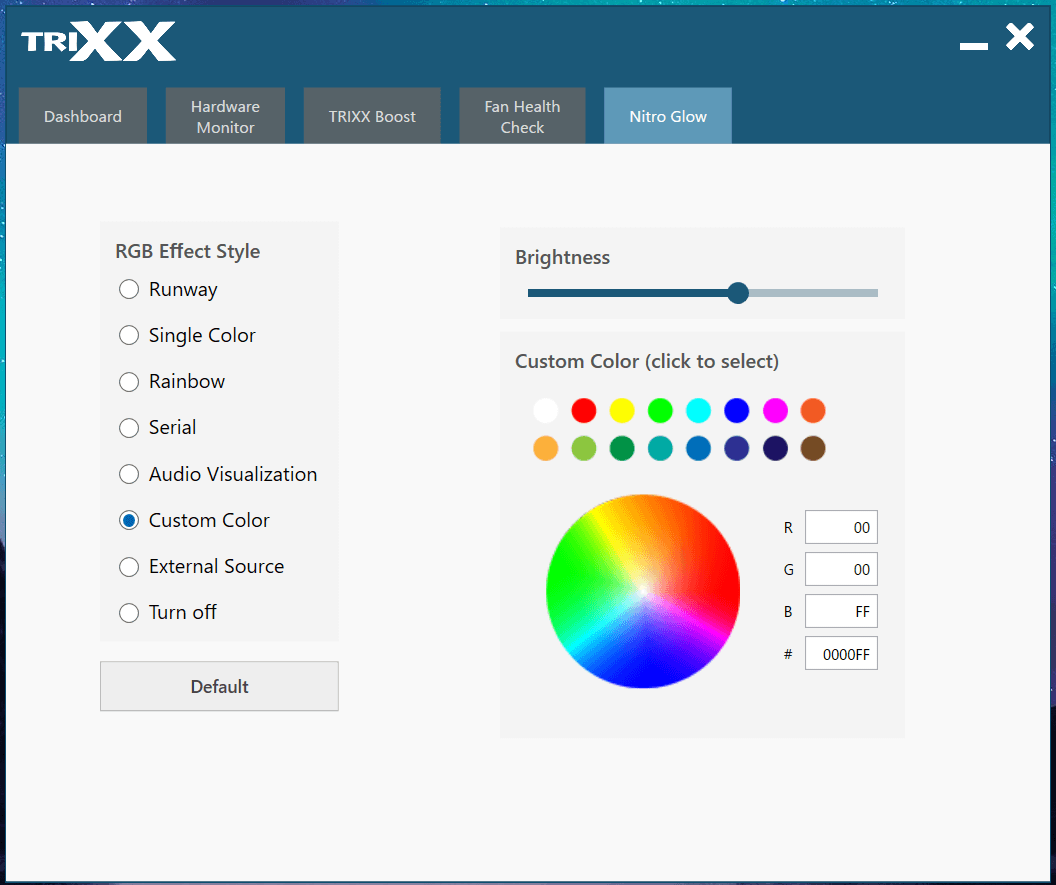
Task: Choose the lime green color swatch
Action: click(584, 448)
